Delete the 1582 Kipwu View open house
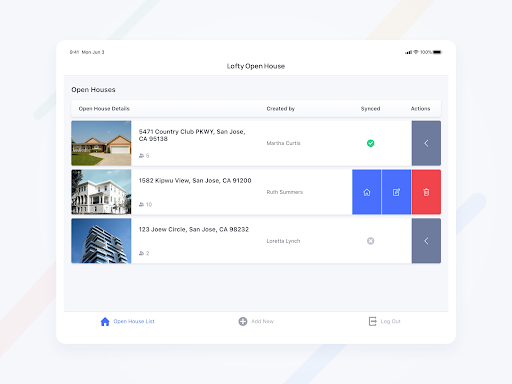Viewport: 512px width, 384px height. 426,192
